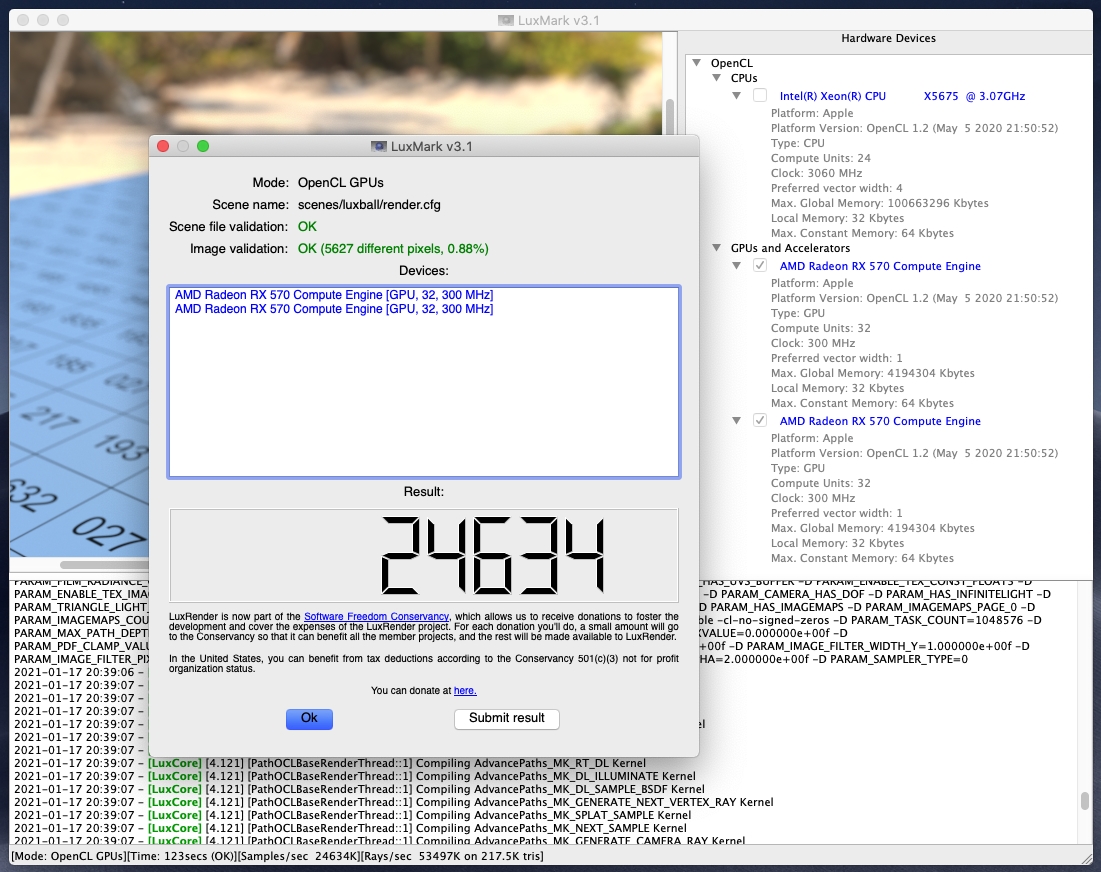Click the 'Type: CPU' row
This screenshot has width=1101, height=872.
(798, 143)
